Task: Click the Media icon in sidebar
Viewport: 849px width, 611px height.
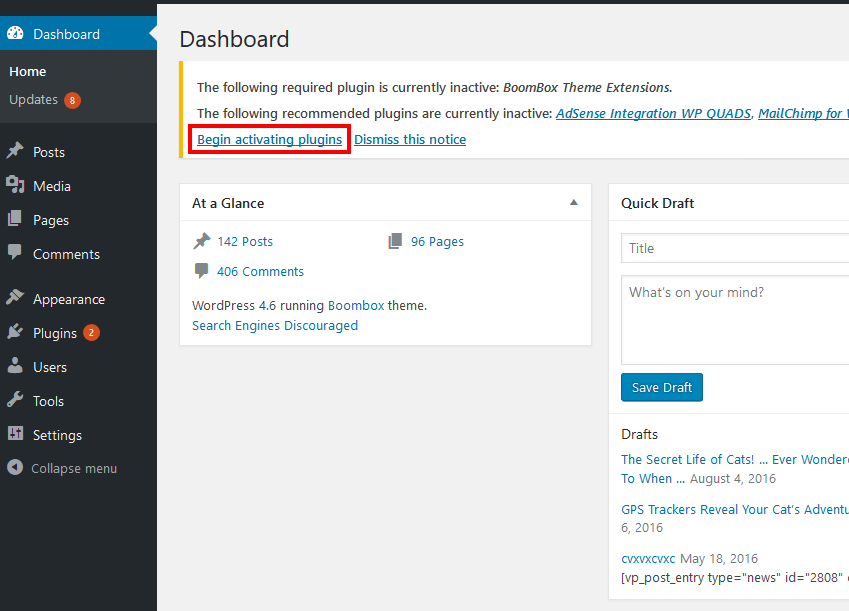Action: click(x=15, y=185)
